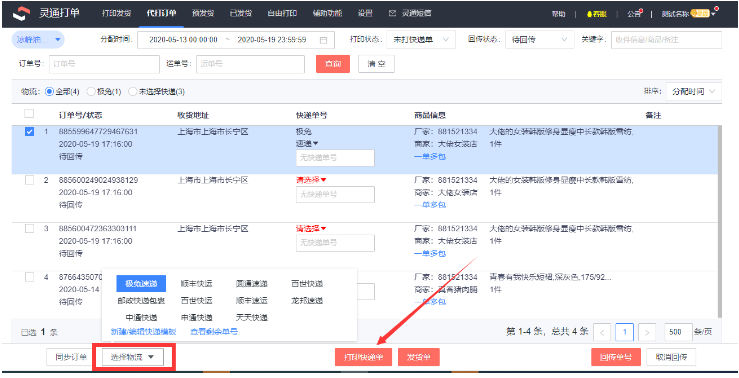Image resolution: width=739 pixels, height=378 pixels.
Task: Open the 回传状态 dropdown
Action: click(x=540, y=40)
